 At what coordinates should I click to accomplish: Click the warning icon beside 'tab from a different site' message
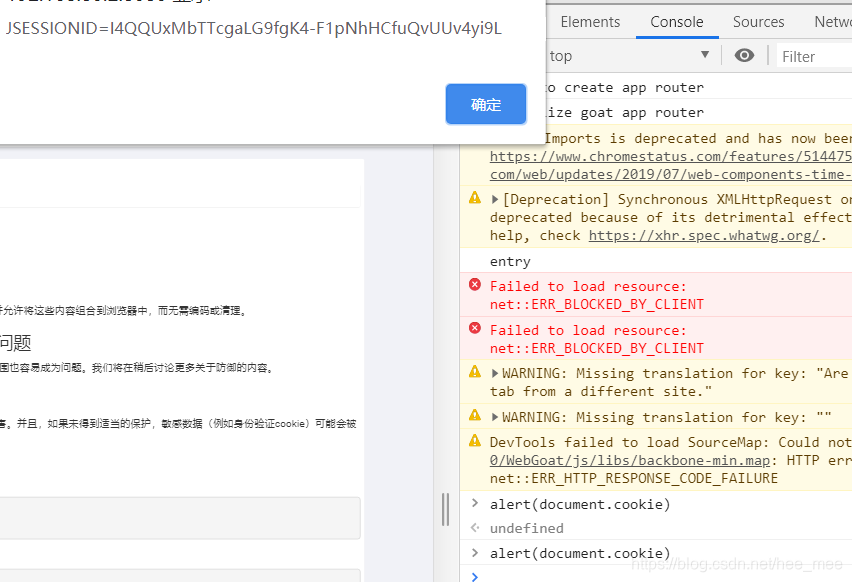475,372
